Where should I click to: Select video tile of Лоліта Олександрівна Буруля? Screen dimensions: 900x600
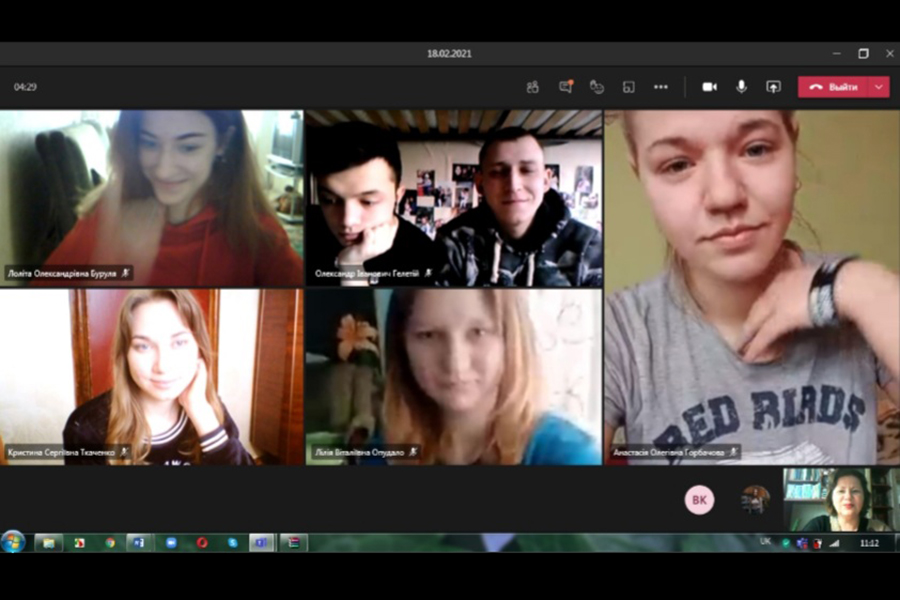click(x=152, y=198)
